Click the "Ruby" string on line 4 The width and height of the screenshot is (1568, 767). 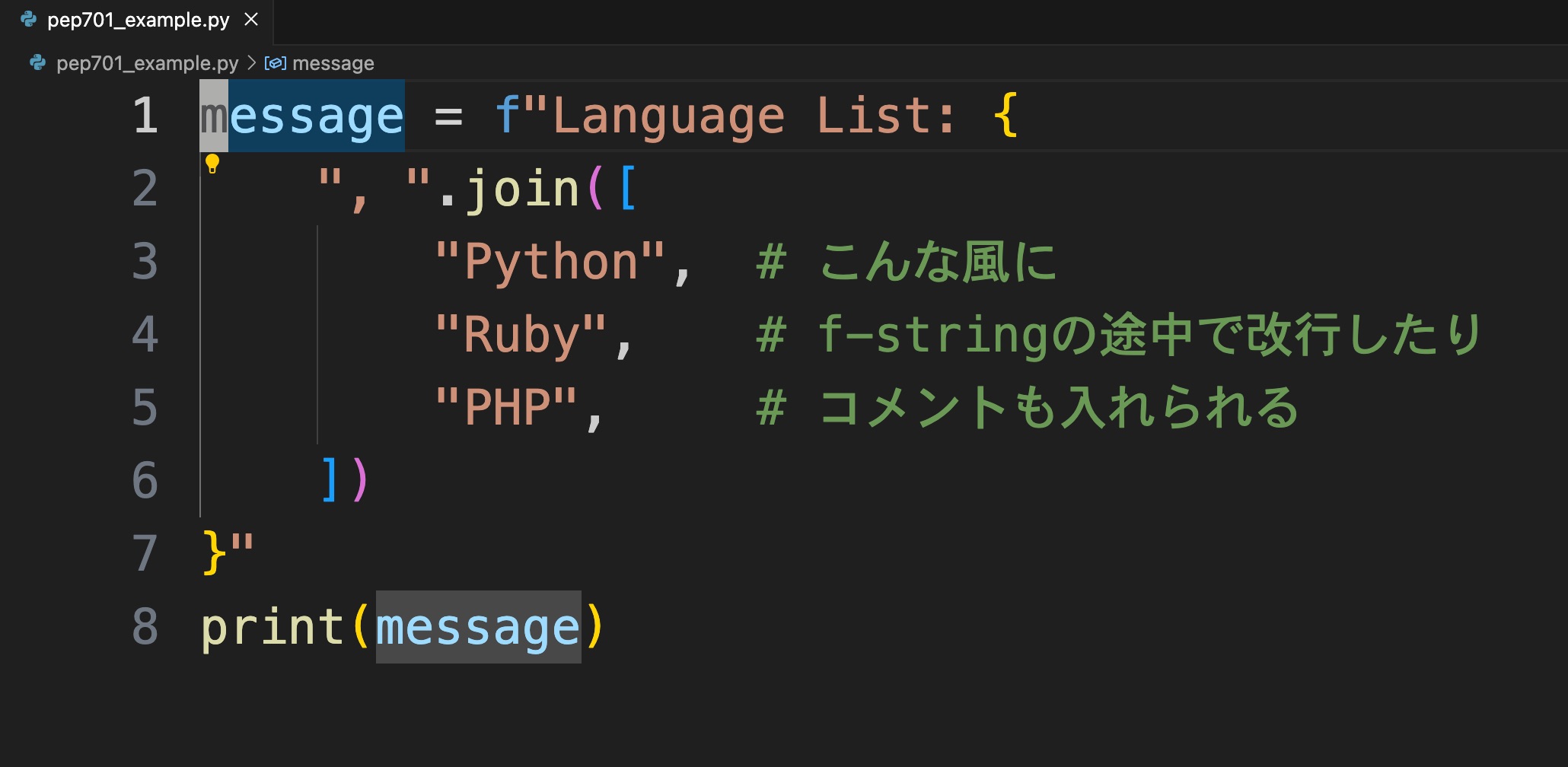[521, 335]
